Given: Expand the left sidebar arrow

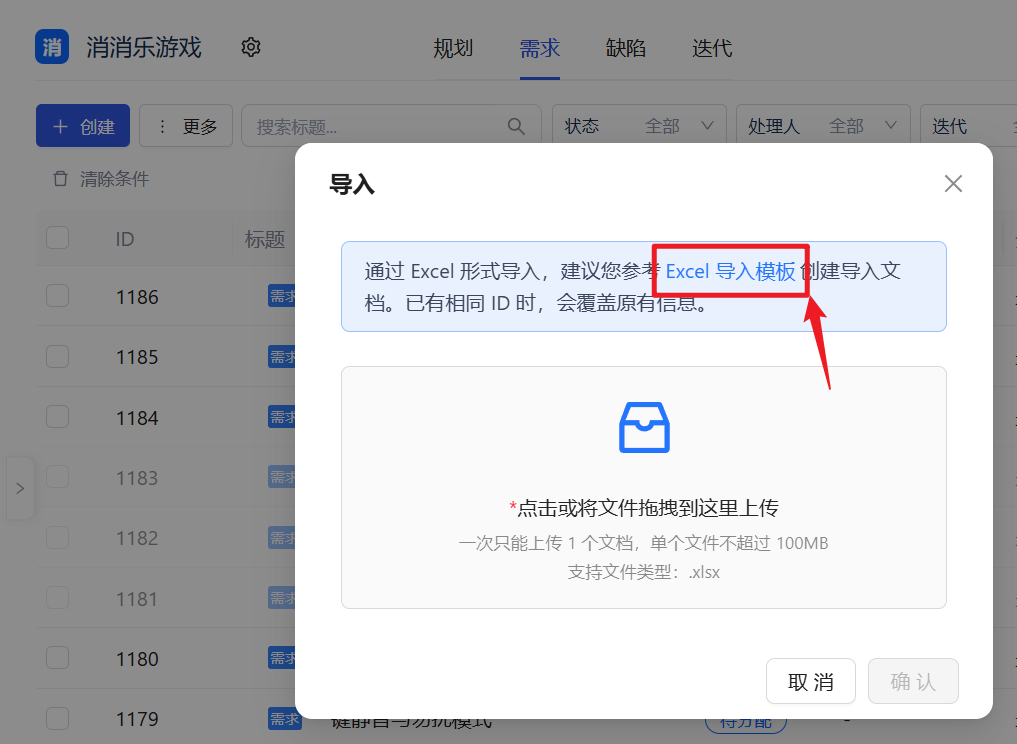Looking at the screenshot, I should pyautogui.click(x=20, y=488).
